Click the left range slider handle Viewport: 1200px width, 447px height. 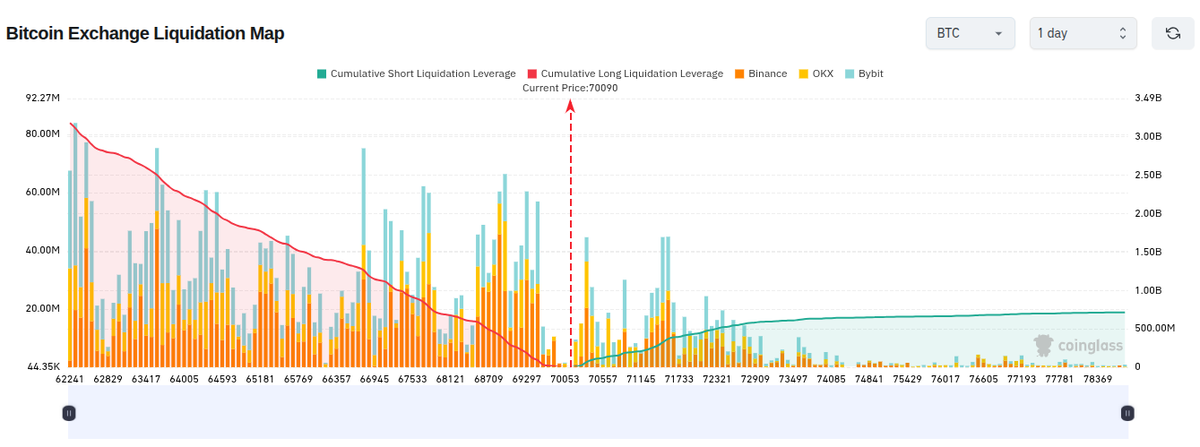tap(69, 412)
